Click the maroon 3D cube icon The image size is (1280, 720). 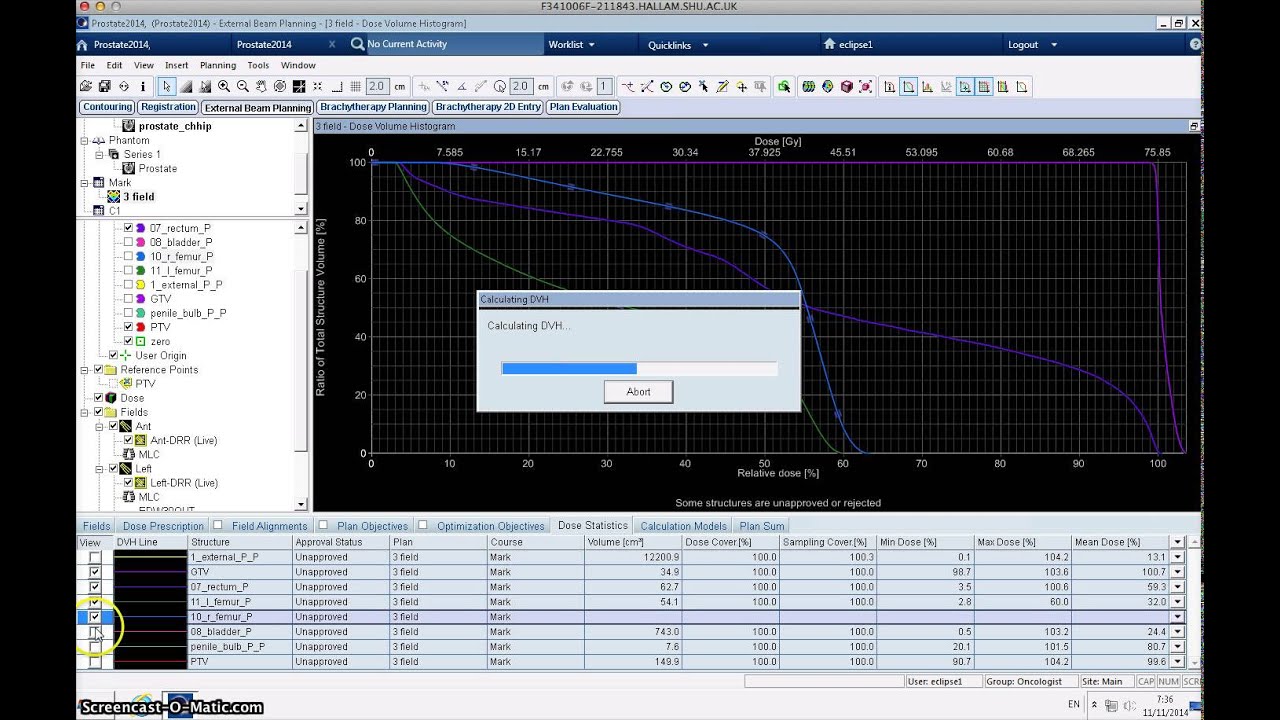tap(847, 86)
